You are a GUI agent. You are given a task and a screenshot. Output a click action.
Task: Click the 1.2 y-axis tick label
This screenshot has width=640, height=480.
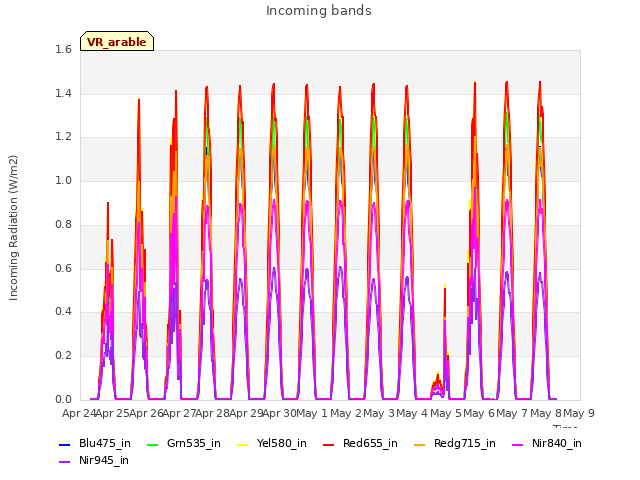click(63, 137)
